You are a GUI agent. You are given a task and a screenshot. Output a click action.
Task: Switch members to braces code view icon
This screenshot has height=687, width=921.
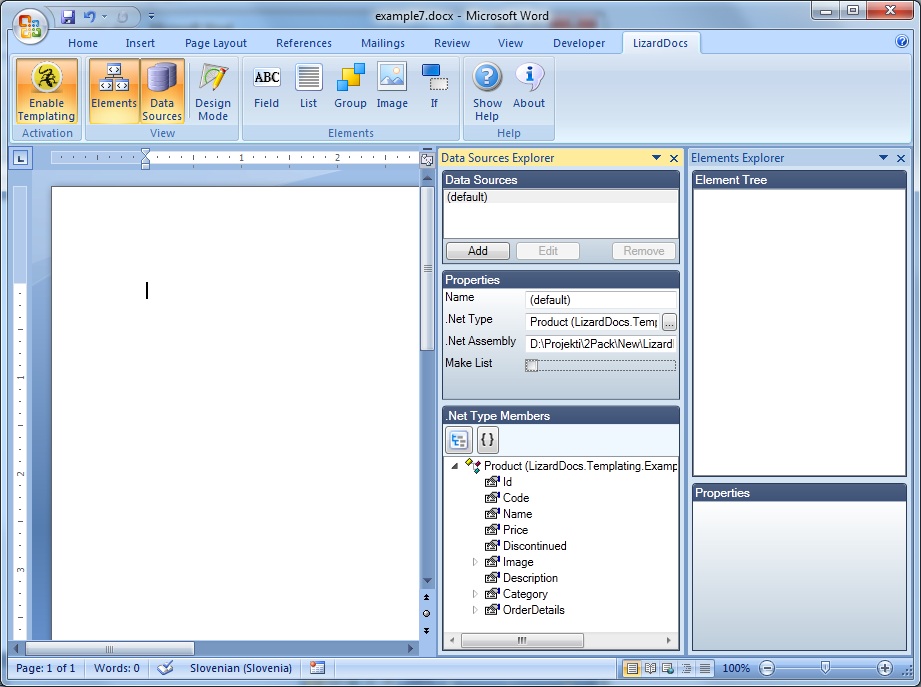[488, 440]
